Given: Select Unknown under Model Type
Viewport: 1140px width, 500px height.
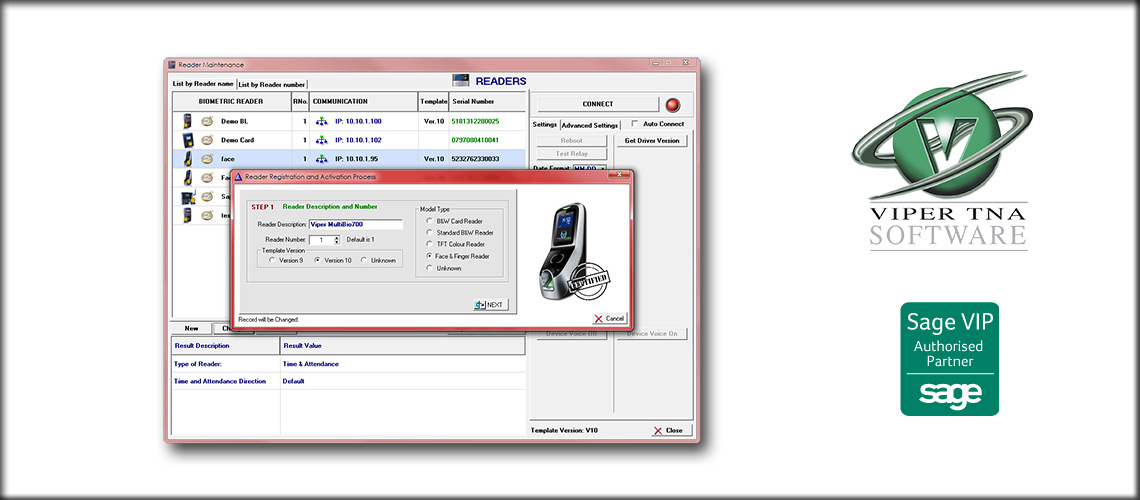Looking at the screenshot, I should (430, 268).
